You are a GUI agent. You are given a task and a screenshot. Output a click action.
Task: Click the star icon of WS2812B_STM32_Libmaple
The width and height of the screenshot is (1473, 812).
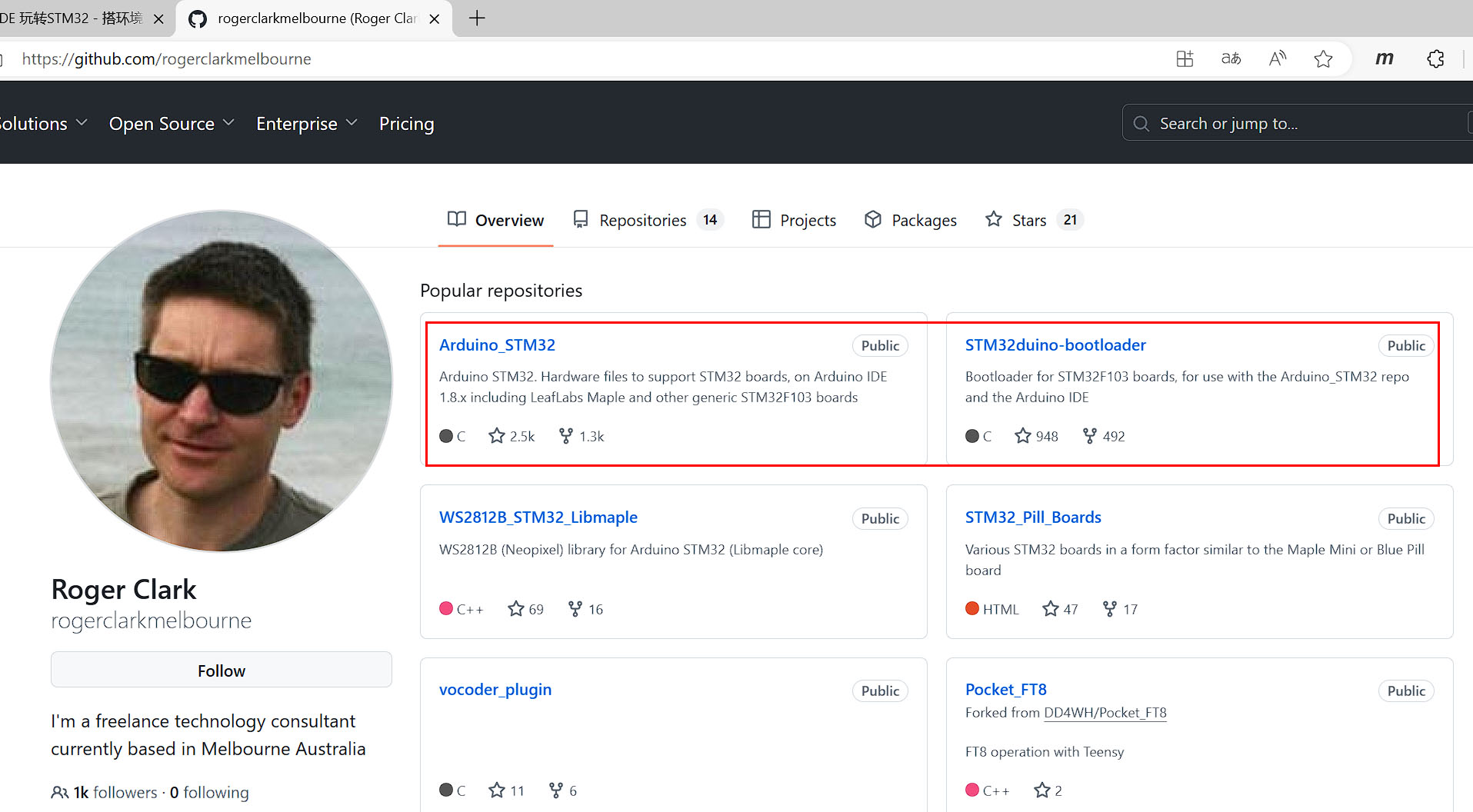point(516,609)
